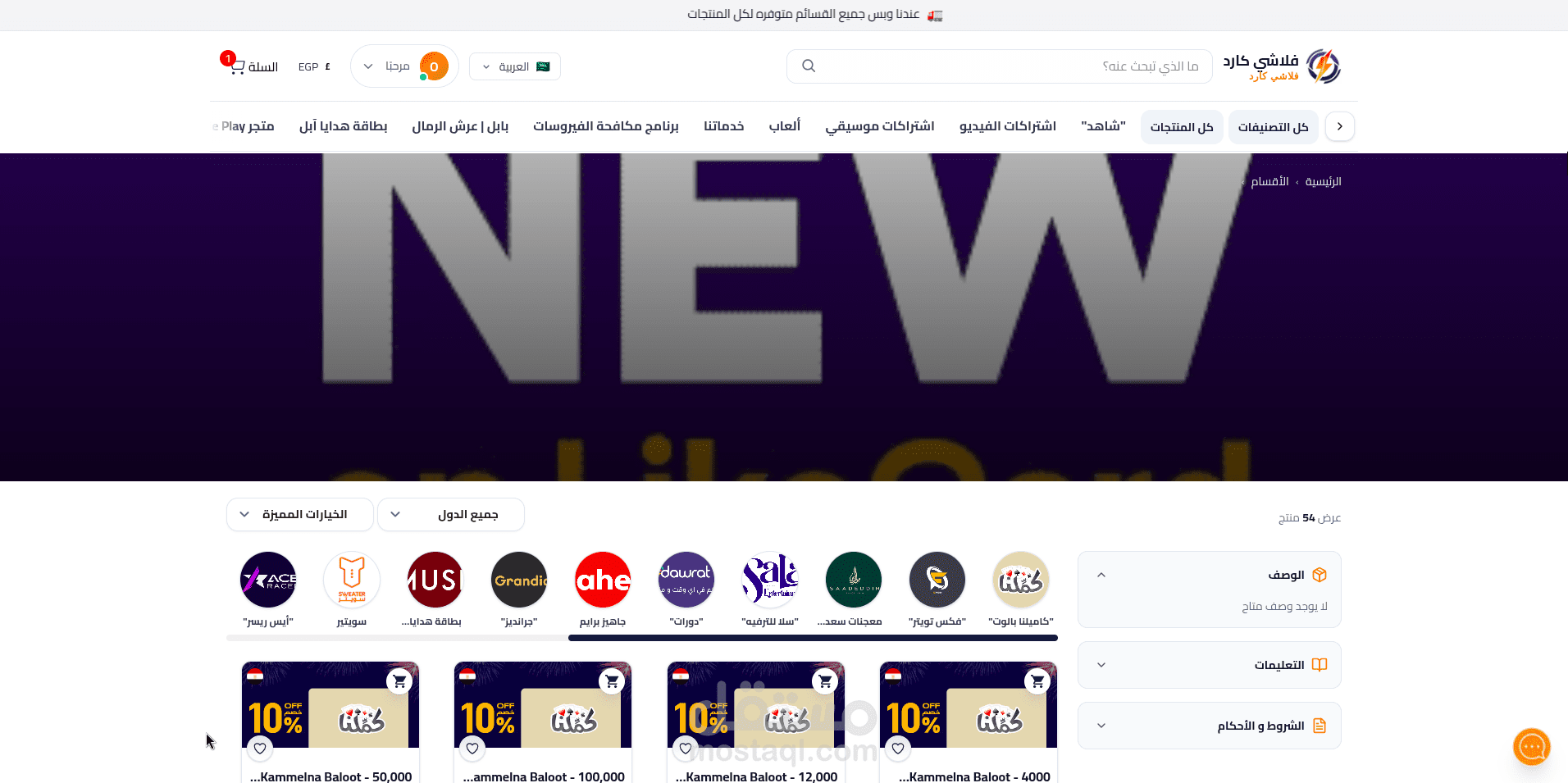Open the اشتراكات موسيقي menu item

(880, 126)
